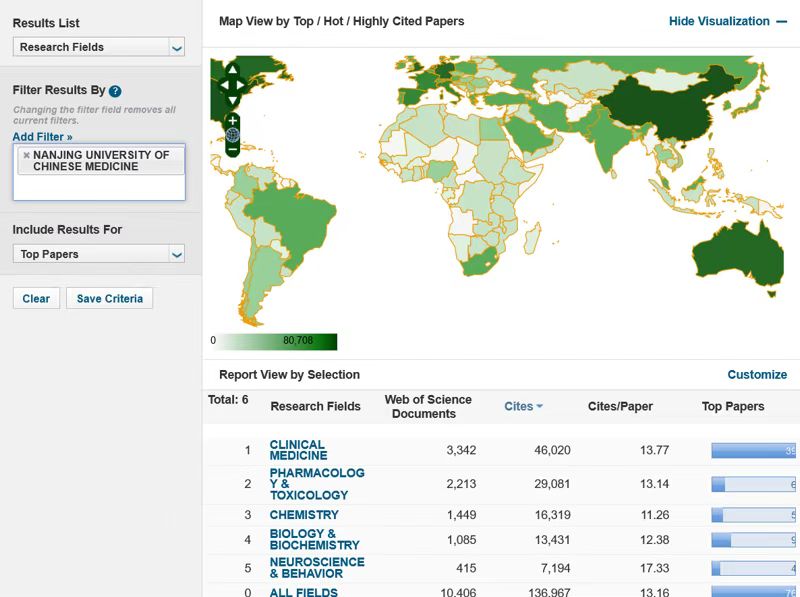800x597 pixels.
Task: Open Filter Results By help icon
Action: tap(115, 91)
